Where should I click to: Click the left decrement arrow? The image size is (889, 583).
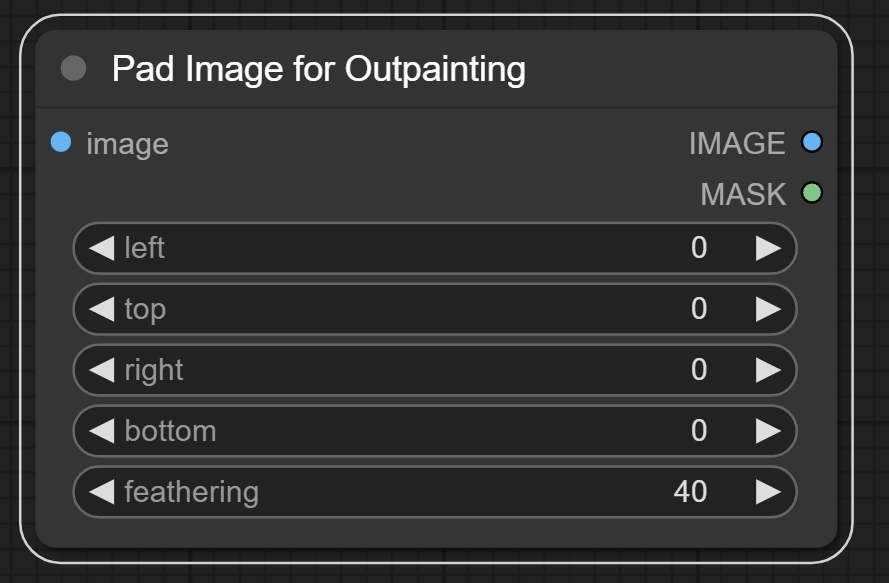click(102, 248)
